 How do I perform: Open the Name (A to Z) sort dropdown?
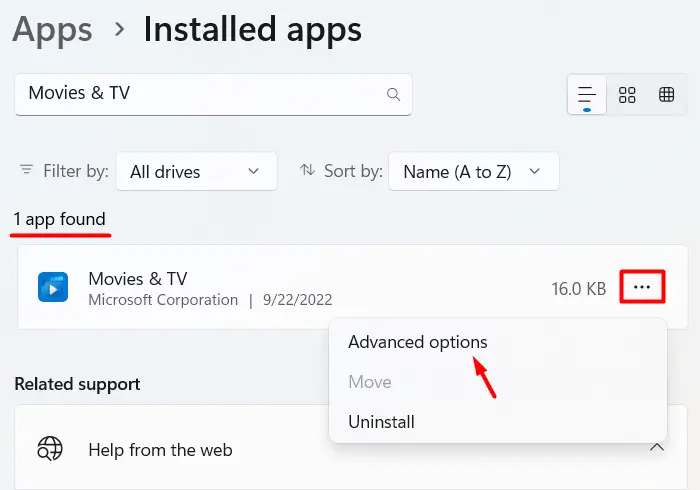(x=474, y=171)
